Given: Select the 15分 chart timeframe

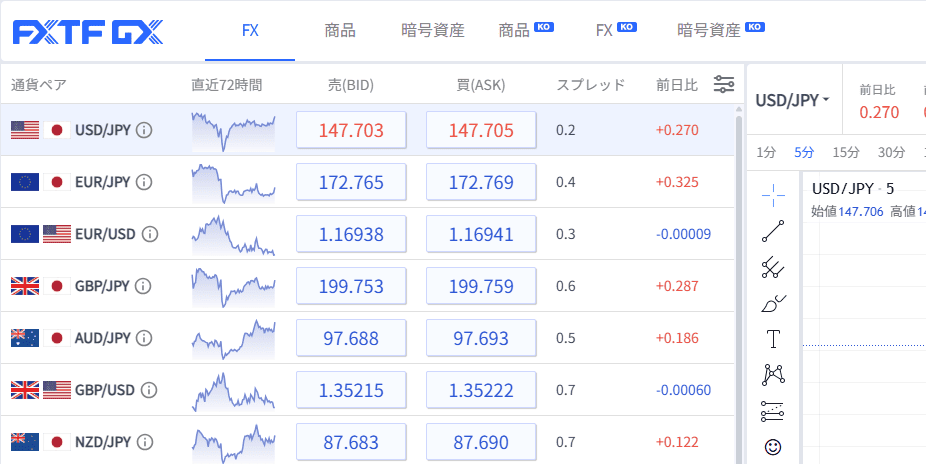Looking at the screenshot, I should [846, 153].
